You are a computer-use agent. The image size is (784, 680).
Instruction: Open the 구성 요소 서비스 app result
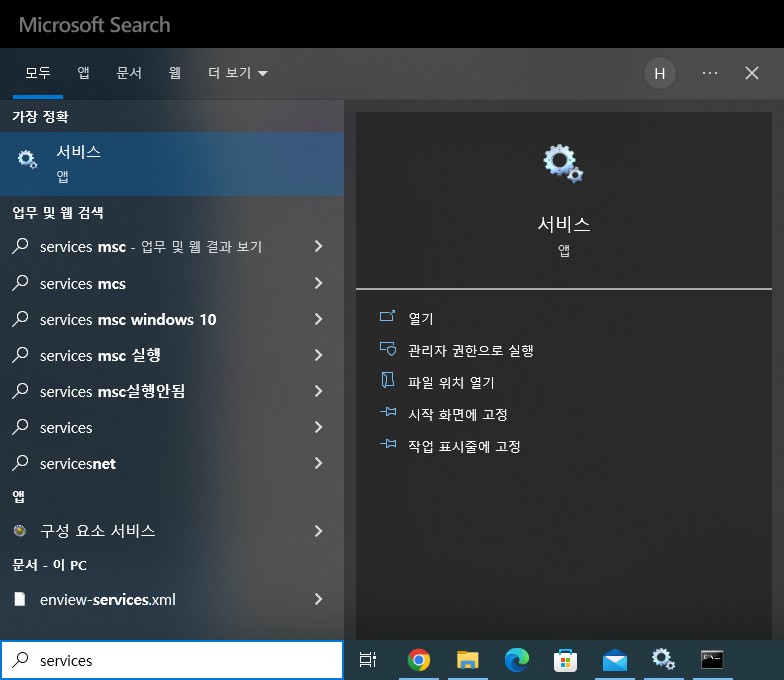(172, 531)
